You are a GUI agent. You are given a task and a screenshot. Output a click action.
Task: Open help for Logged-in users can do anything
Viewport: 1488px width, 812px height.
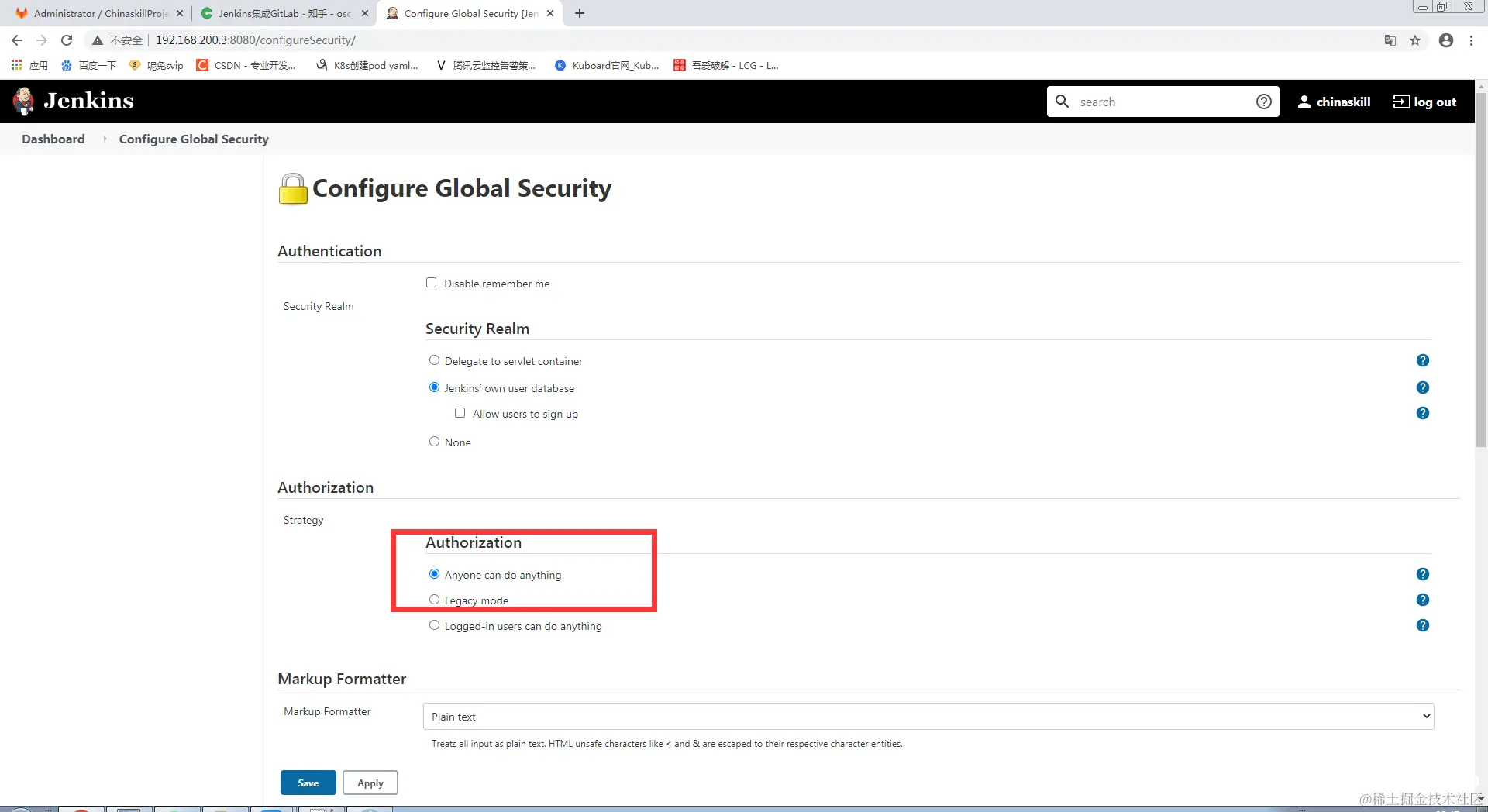coord(1422,625)
